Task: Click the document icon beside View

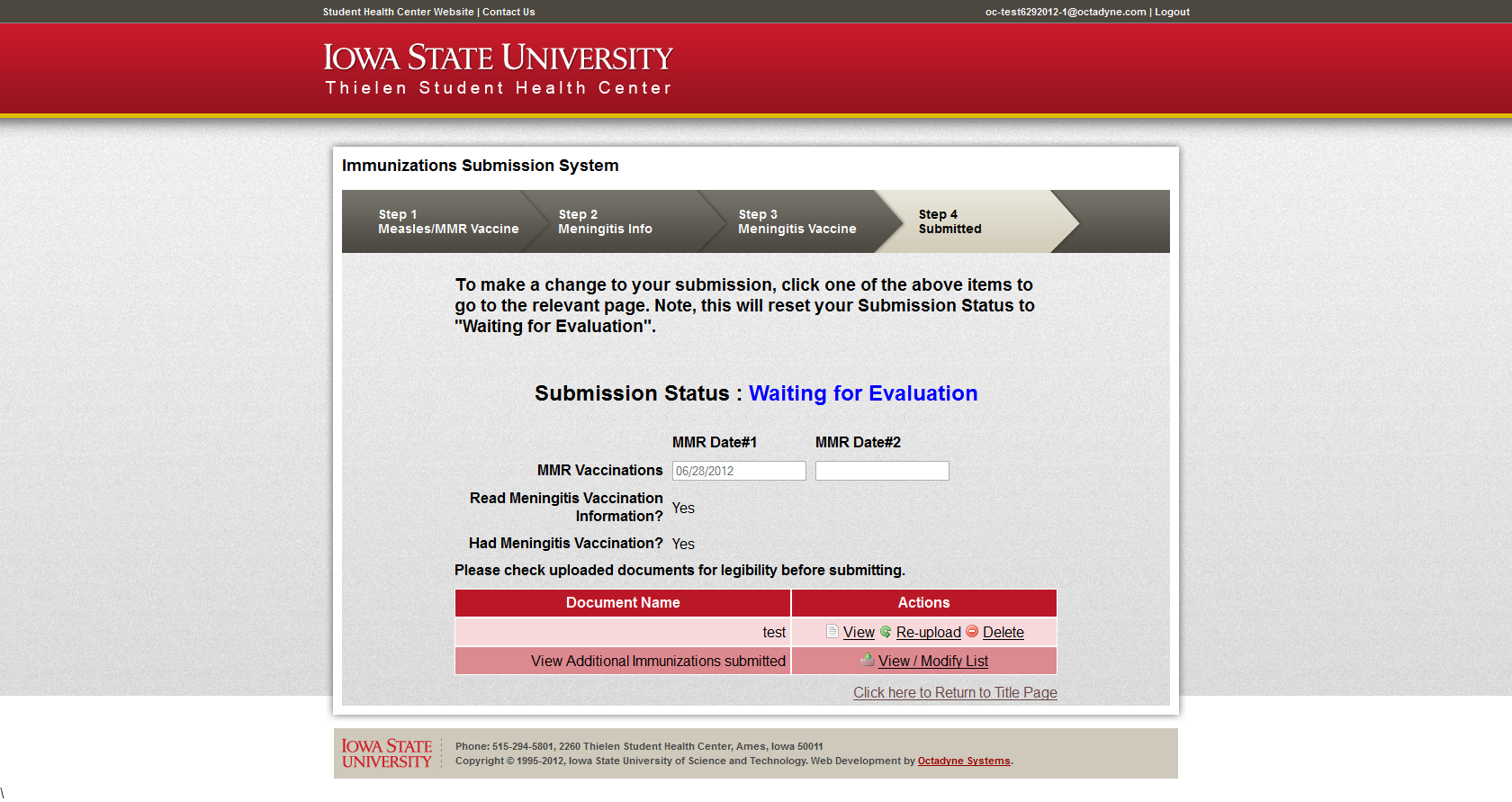Action: (x=832, y=632)
